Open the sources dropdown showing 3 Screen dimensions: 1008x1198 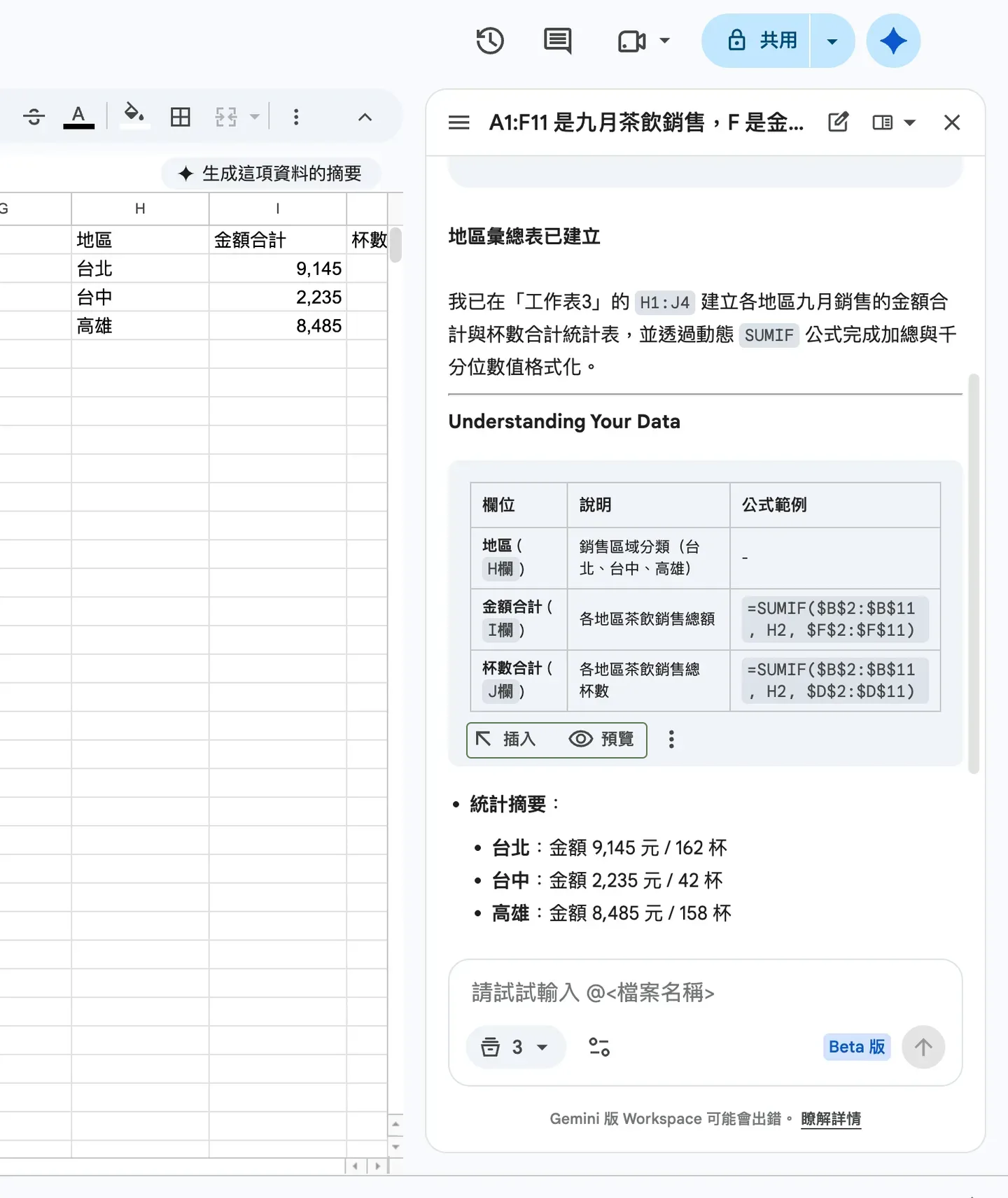tap(515, 1047)
